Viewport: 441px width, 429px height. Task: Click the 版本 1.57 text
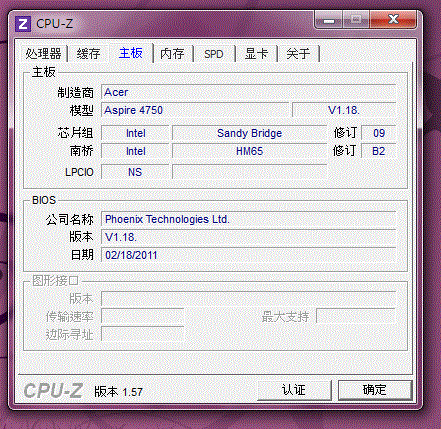pos(118,392)
